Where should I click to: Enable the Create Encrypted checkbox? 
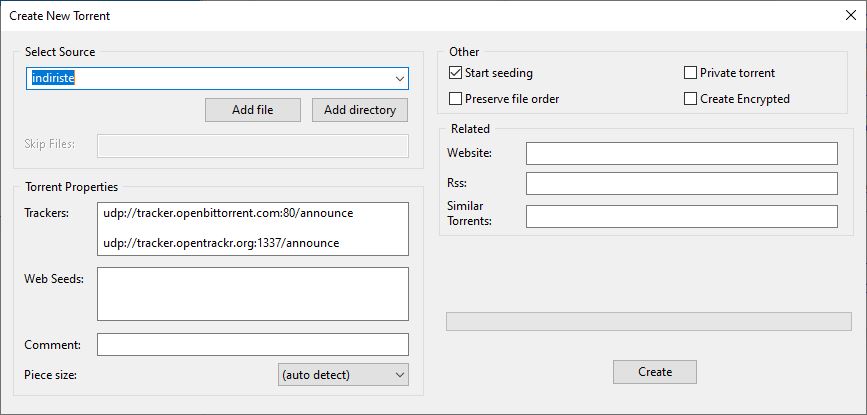690,99
